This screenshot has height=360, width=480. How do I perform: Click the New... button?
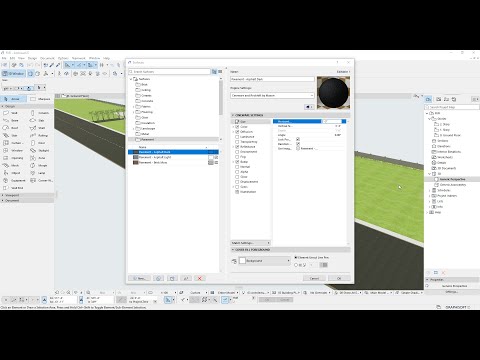[x=139, y=278]
